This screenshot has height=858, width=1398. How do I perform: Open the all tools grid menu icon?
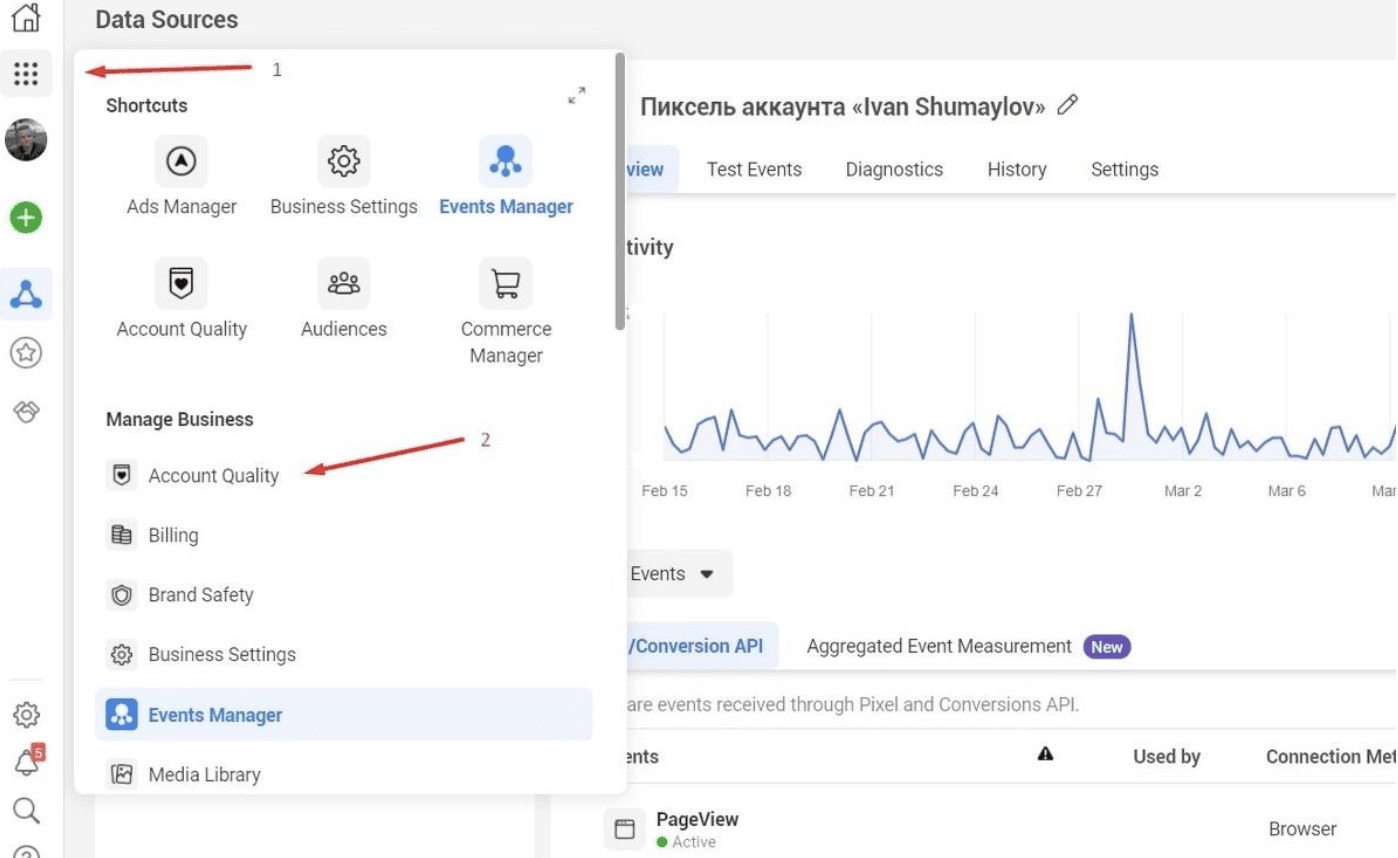[26, 74]
